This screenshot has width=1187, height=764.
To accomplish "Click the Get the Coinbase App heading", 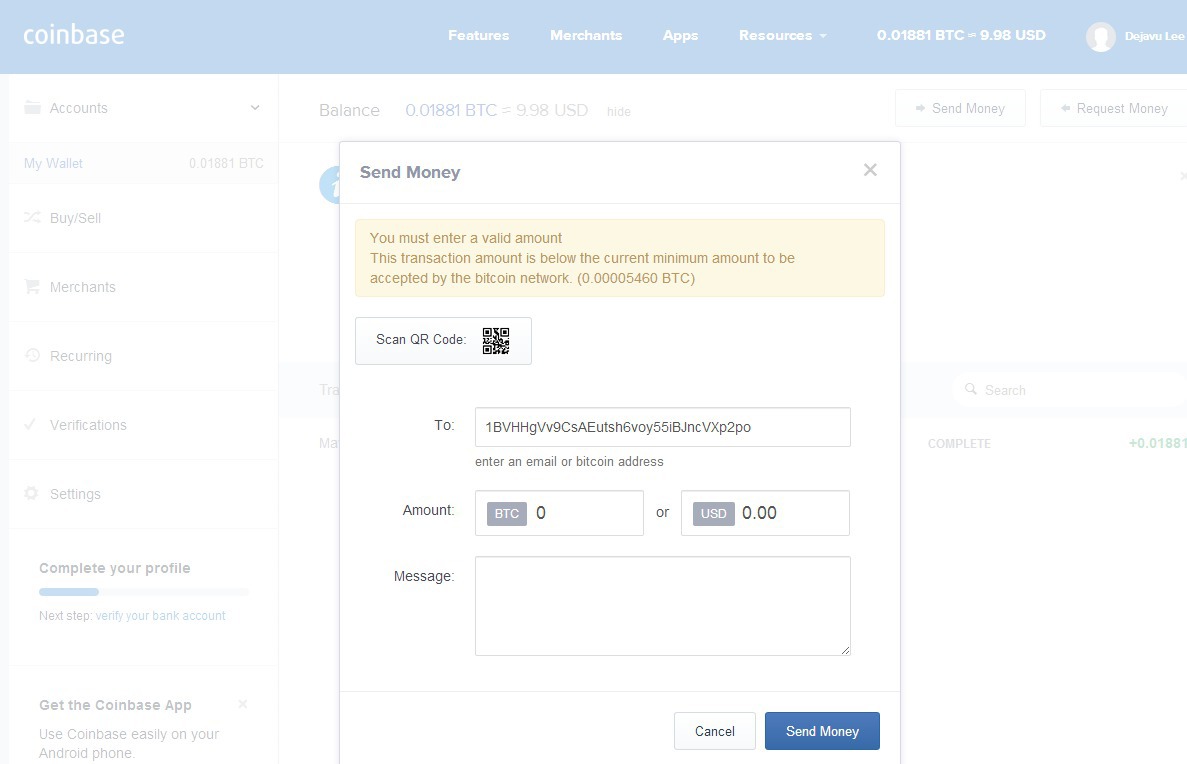I will 115,705.
